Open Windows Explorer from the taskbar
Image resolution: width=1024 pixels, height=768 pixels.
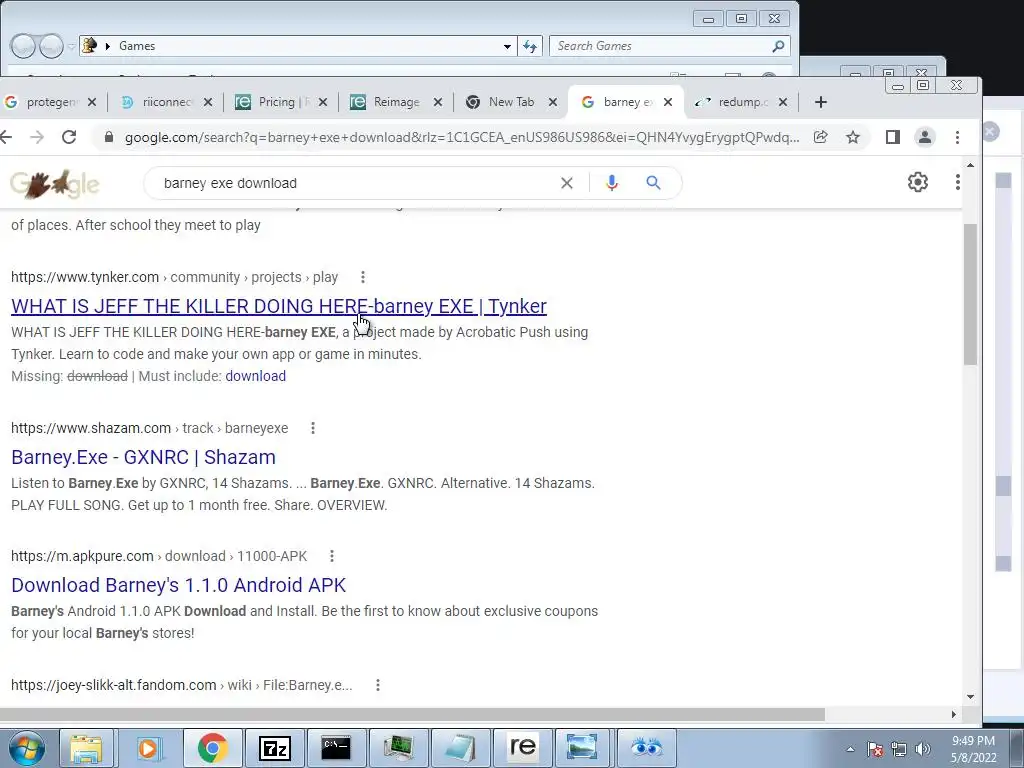(x=86, y=748)
